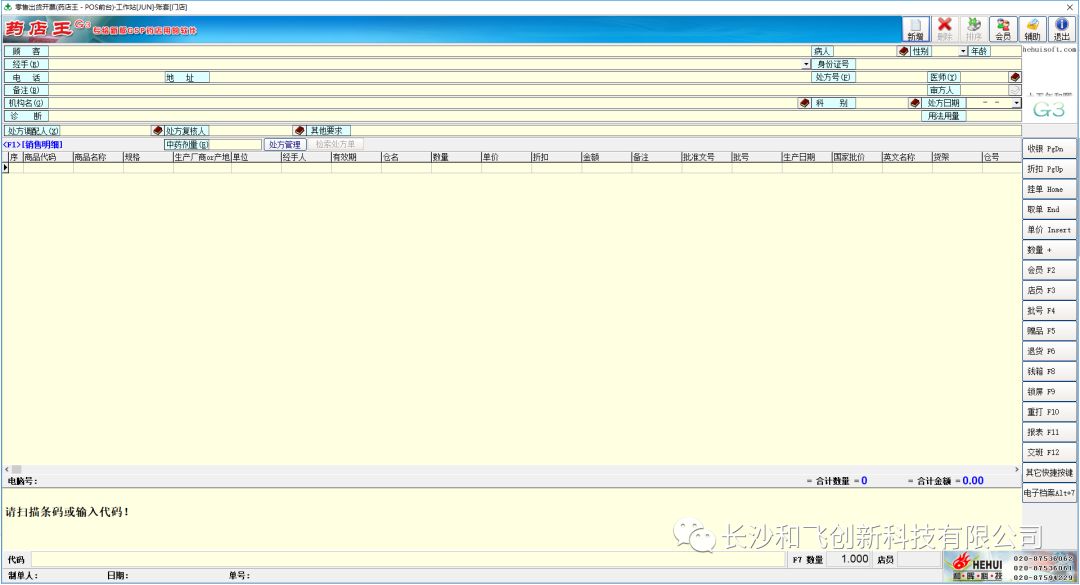Click the 顾客 customer input field
The width and height of the screenshot is (1080, 585).
pyautogui.click(x=429, y=51)
